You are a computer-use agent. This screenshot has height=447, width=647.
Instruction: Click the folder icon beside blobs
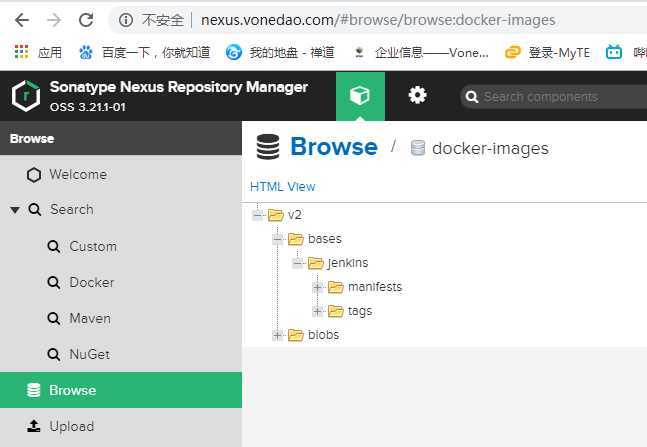tap(295, 335)
